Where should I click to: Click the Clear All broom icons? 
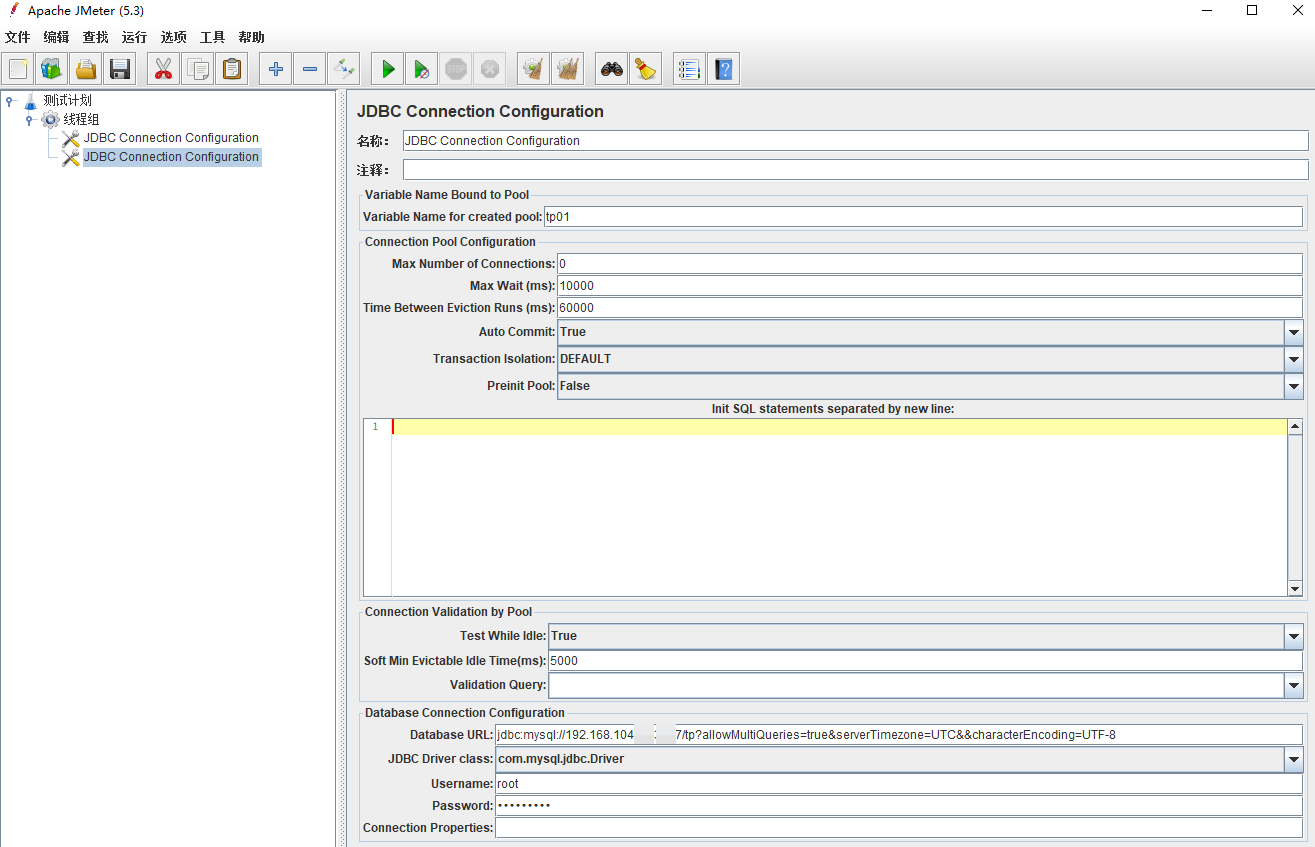568,69
